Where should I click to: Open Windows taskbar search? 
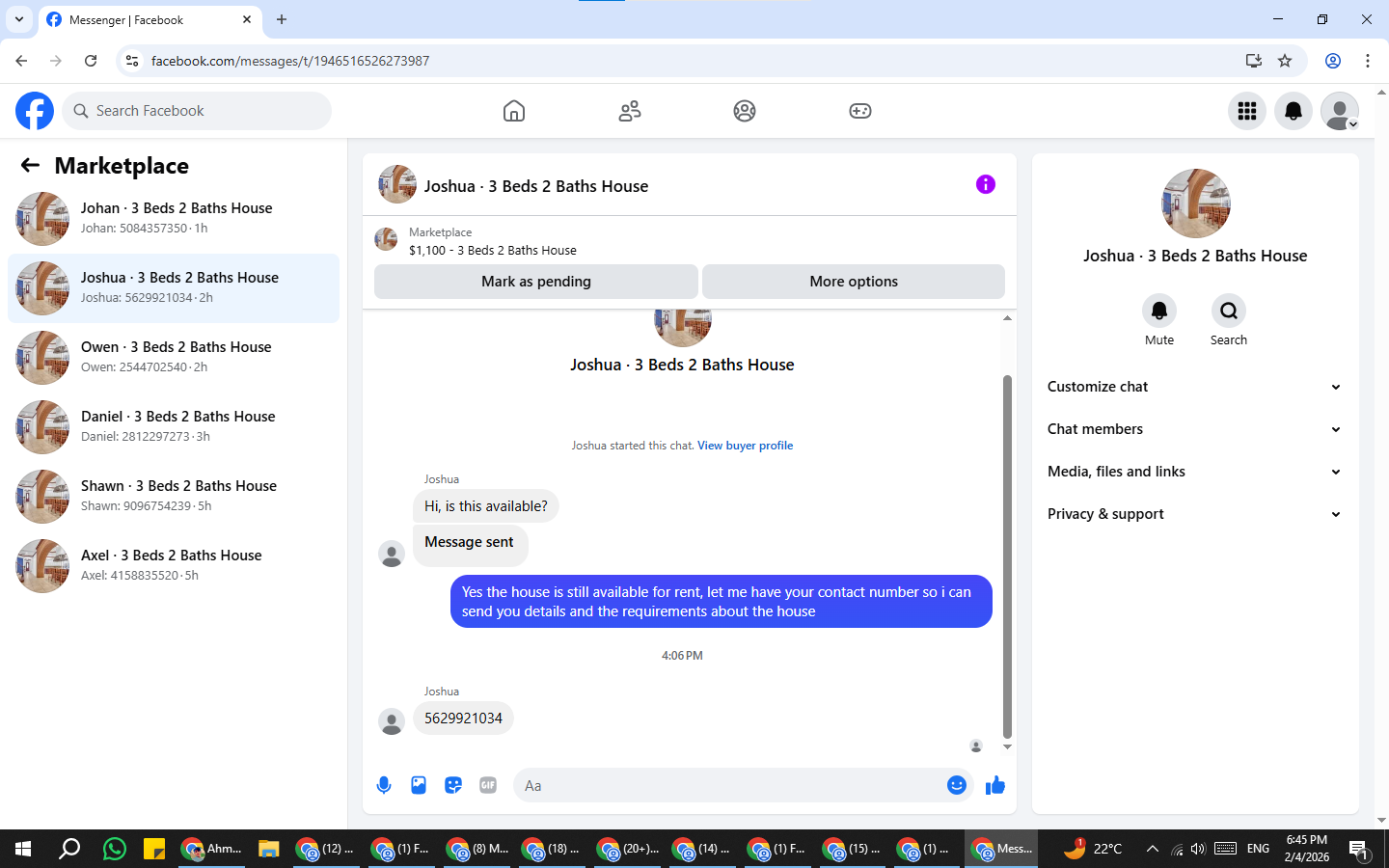point(69,849)
